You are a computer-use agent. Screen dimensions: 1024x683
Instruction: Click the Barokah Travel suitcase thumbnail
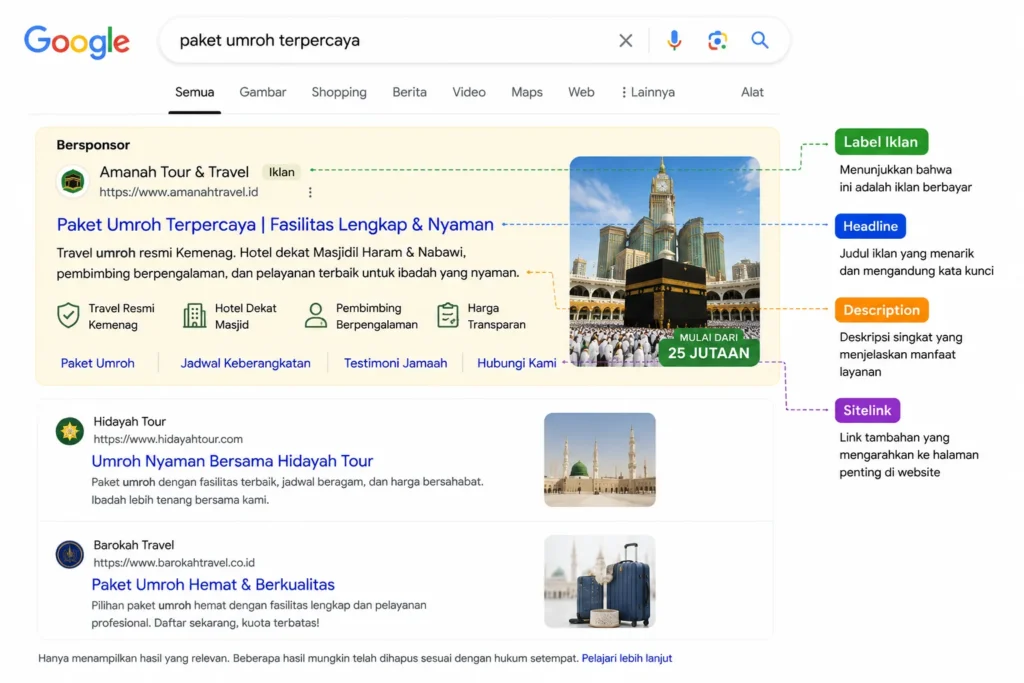pyautogui.click(x=600, y=581)
